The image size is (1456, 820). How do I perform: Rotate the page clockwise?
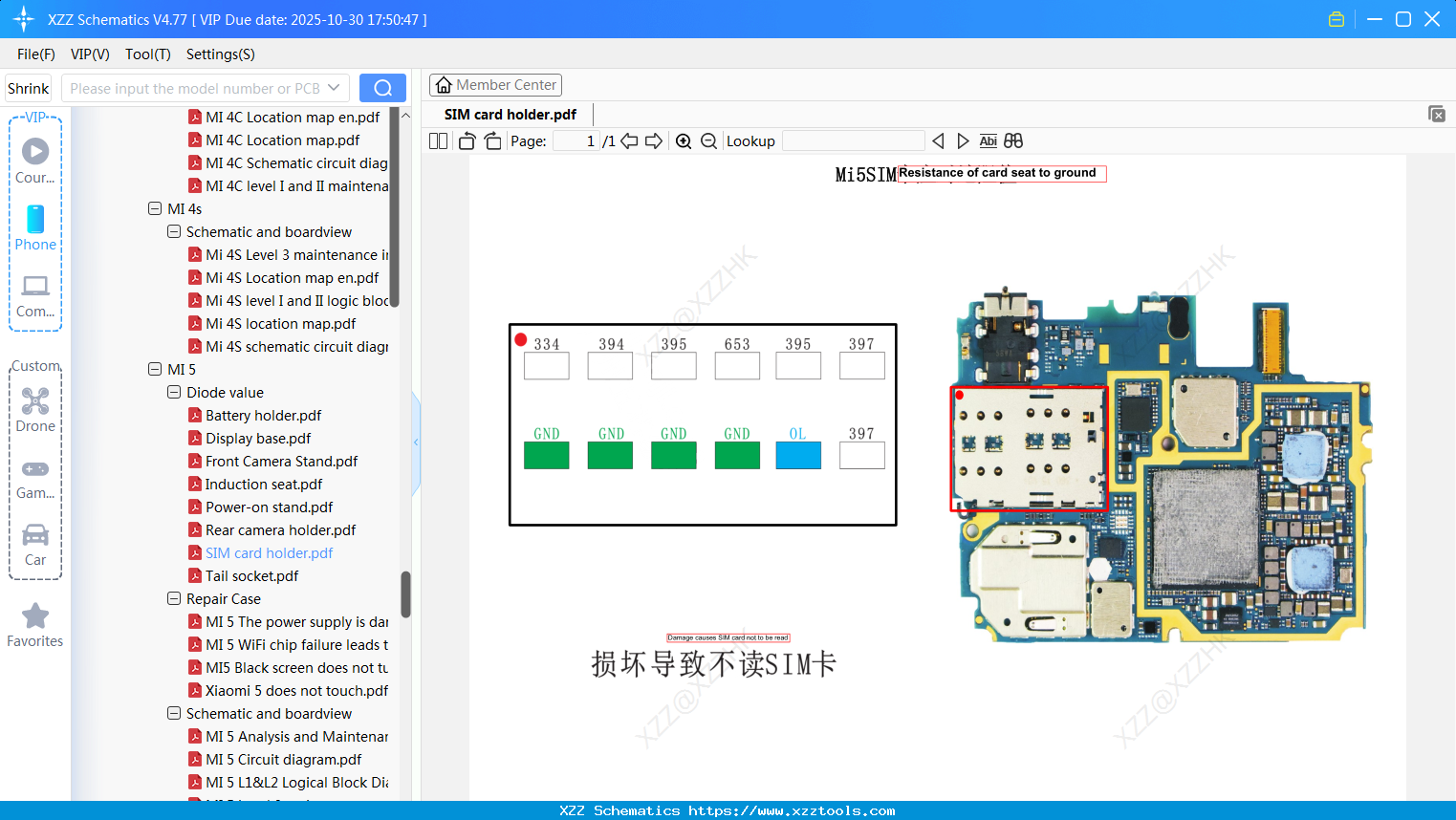pos(492,141)
